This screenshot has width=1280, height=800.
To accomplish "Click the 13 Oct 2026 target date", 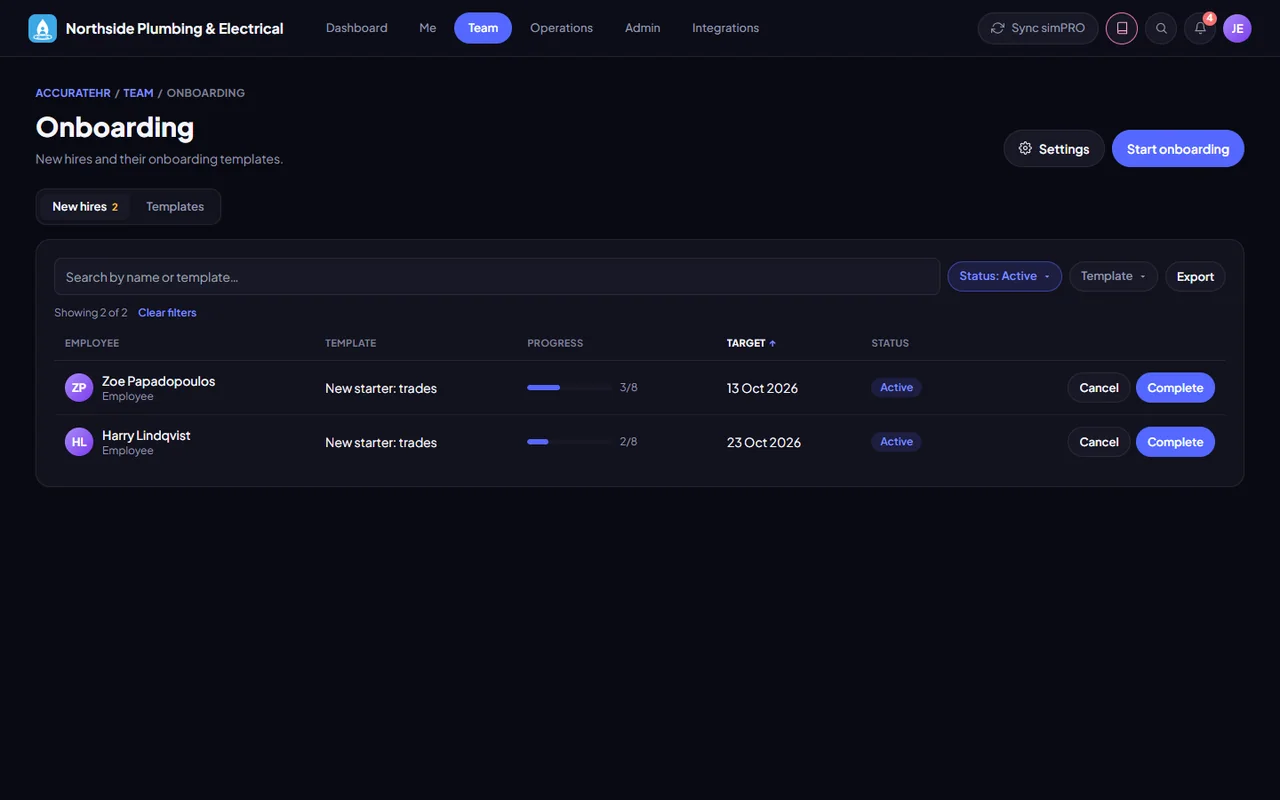I will point(762,388).
